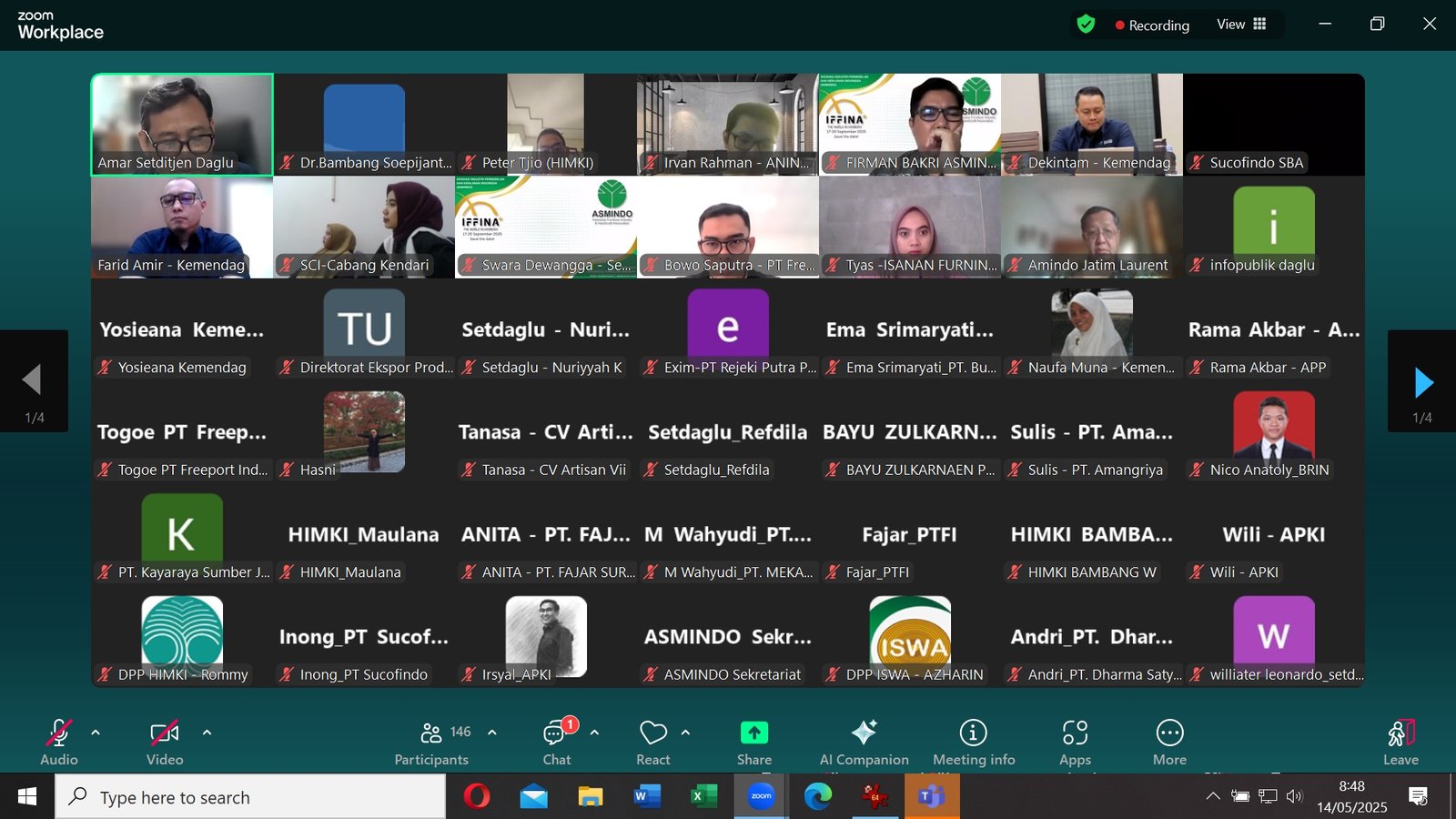Open File Explorer from taskbar
This screenshot has height=819, width=1456.
pos(591,797)
